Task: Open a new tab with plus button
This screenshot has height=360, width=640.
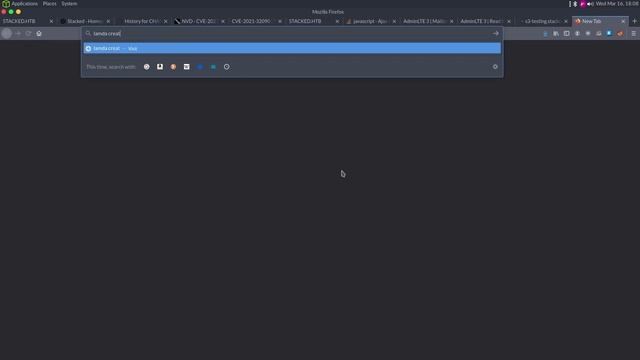Action: (634, 21)
